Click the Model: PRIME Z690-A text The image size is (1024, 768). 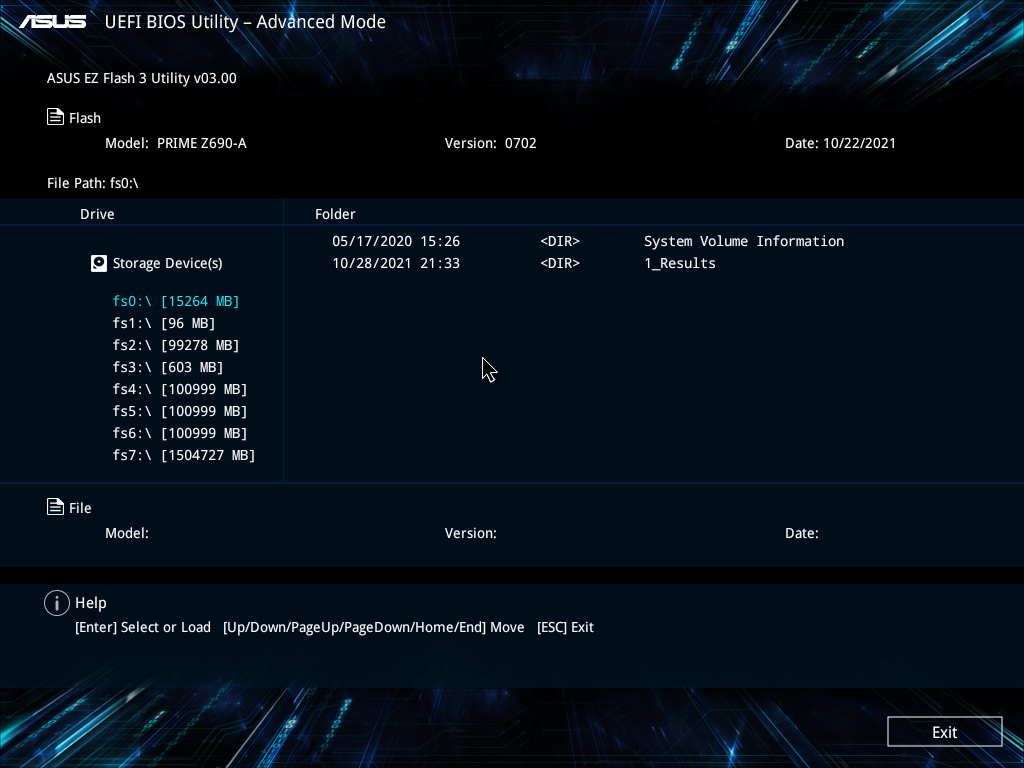click(176, 143)
